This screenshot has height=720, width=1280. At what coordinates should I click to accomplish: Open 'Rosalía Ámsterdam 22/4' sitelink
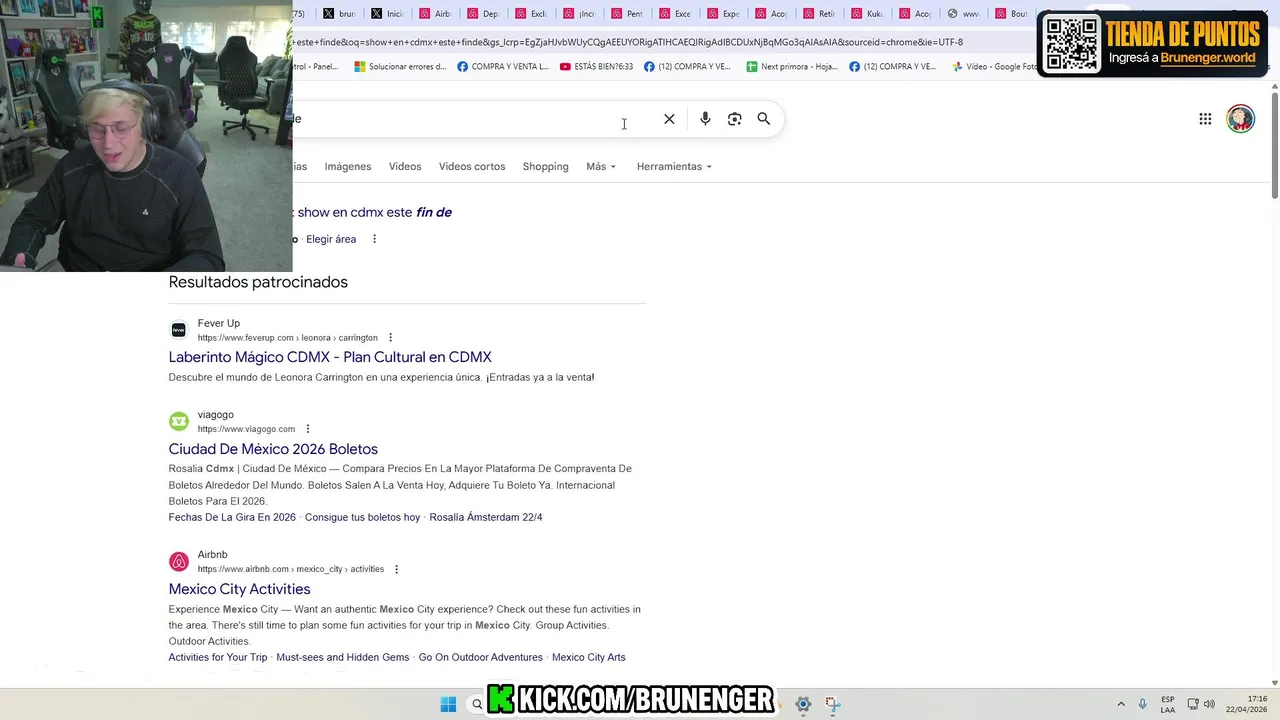pyautogui.click(x=485, y=517)
